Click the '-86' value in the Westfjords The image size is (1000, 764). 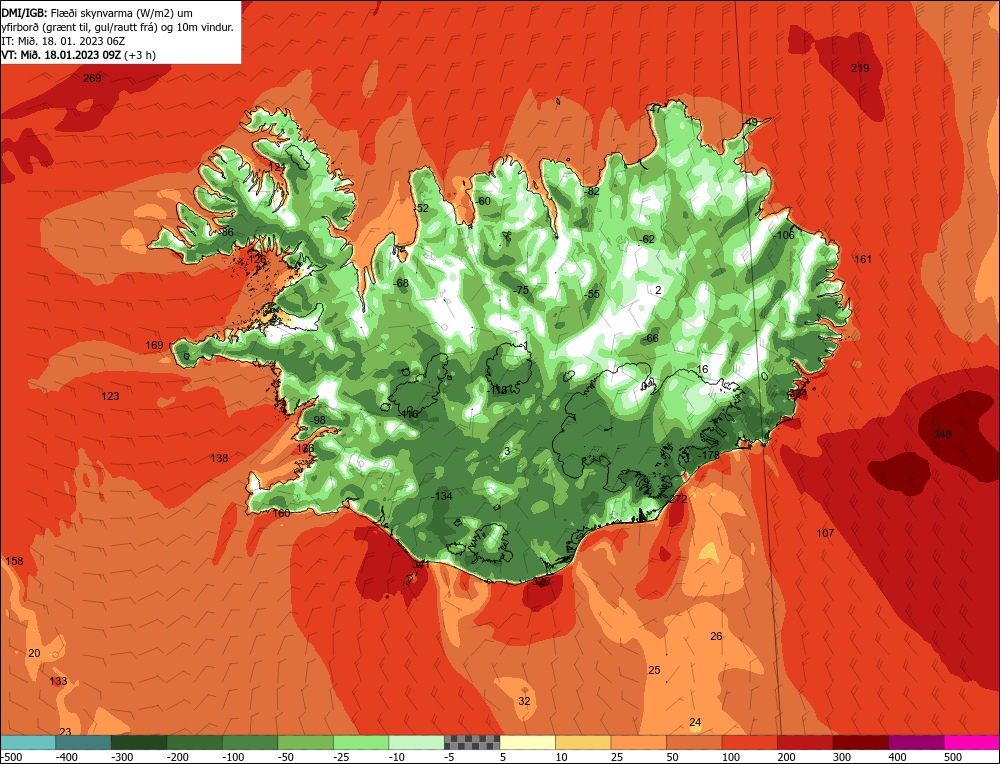point(226,232)
